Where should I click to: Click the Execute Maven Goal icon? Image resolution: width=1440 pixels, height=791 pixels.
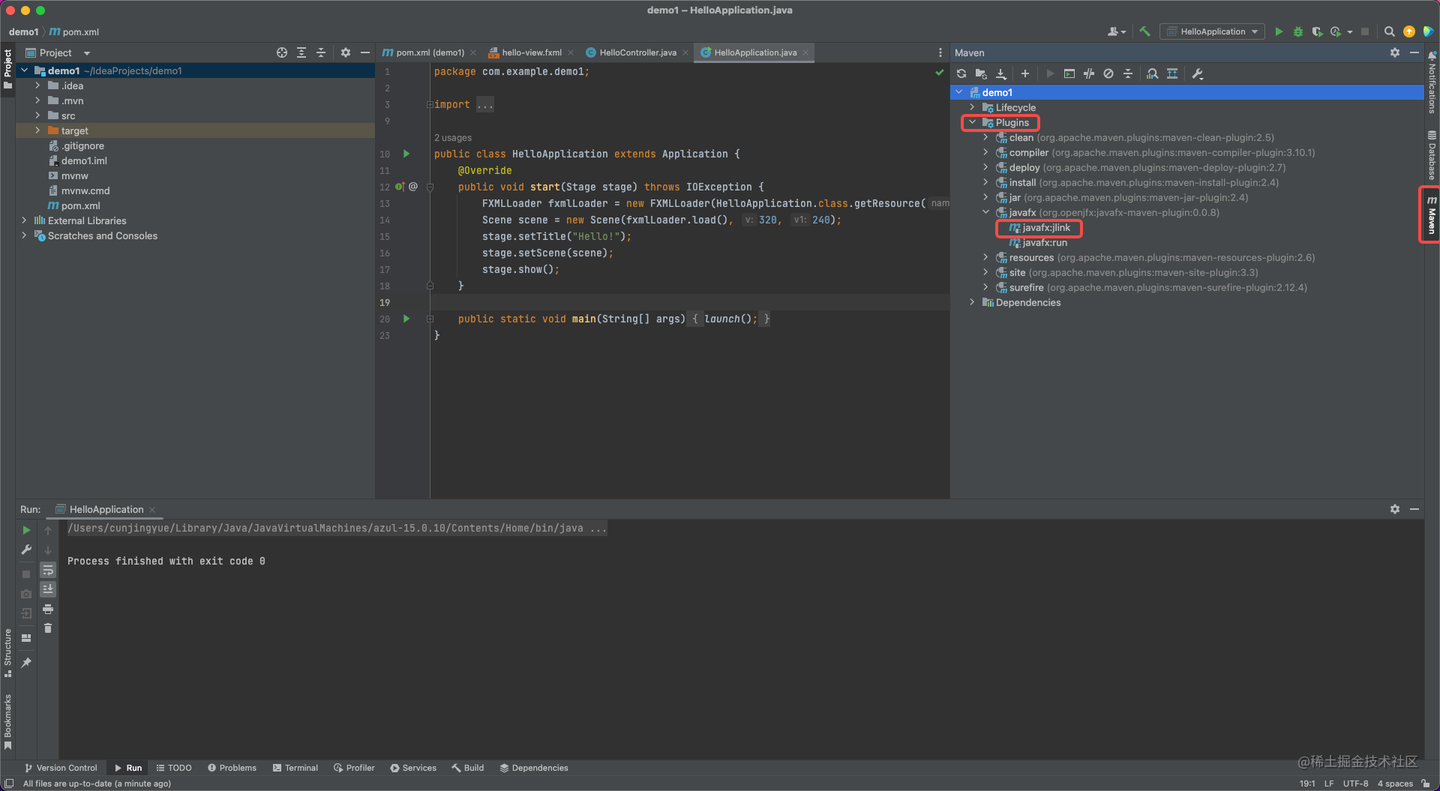(1069, 73)
